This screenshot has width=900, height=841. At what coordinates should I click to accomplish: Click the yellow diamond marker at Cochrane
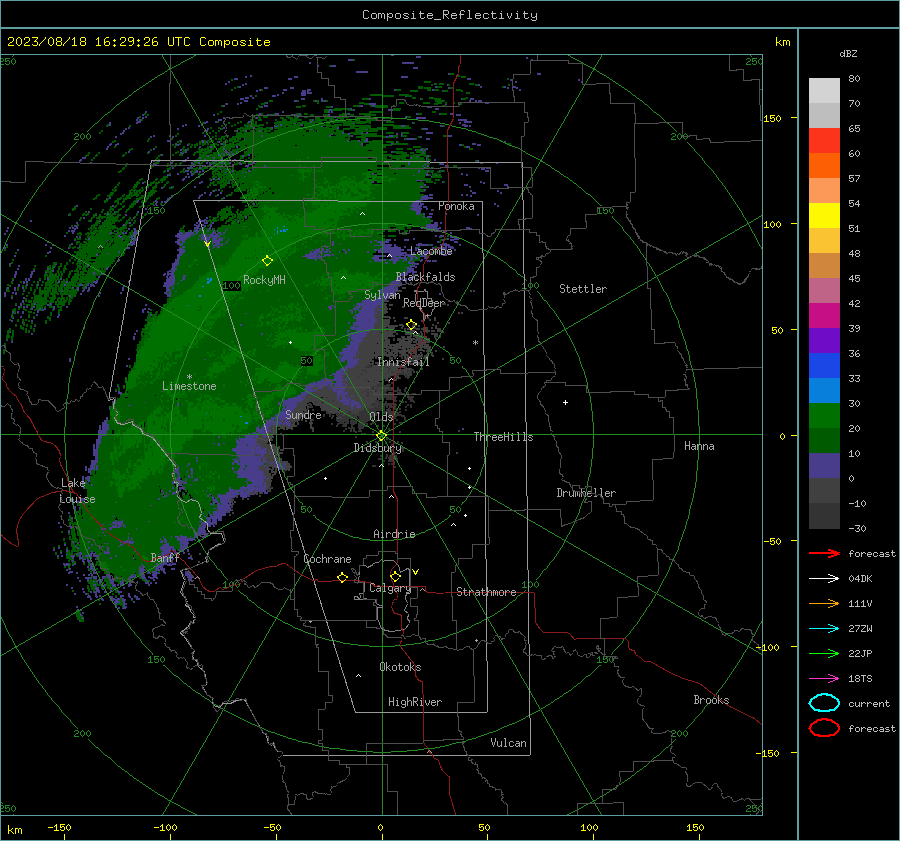[342, 577]
